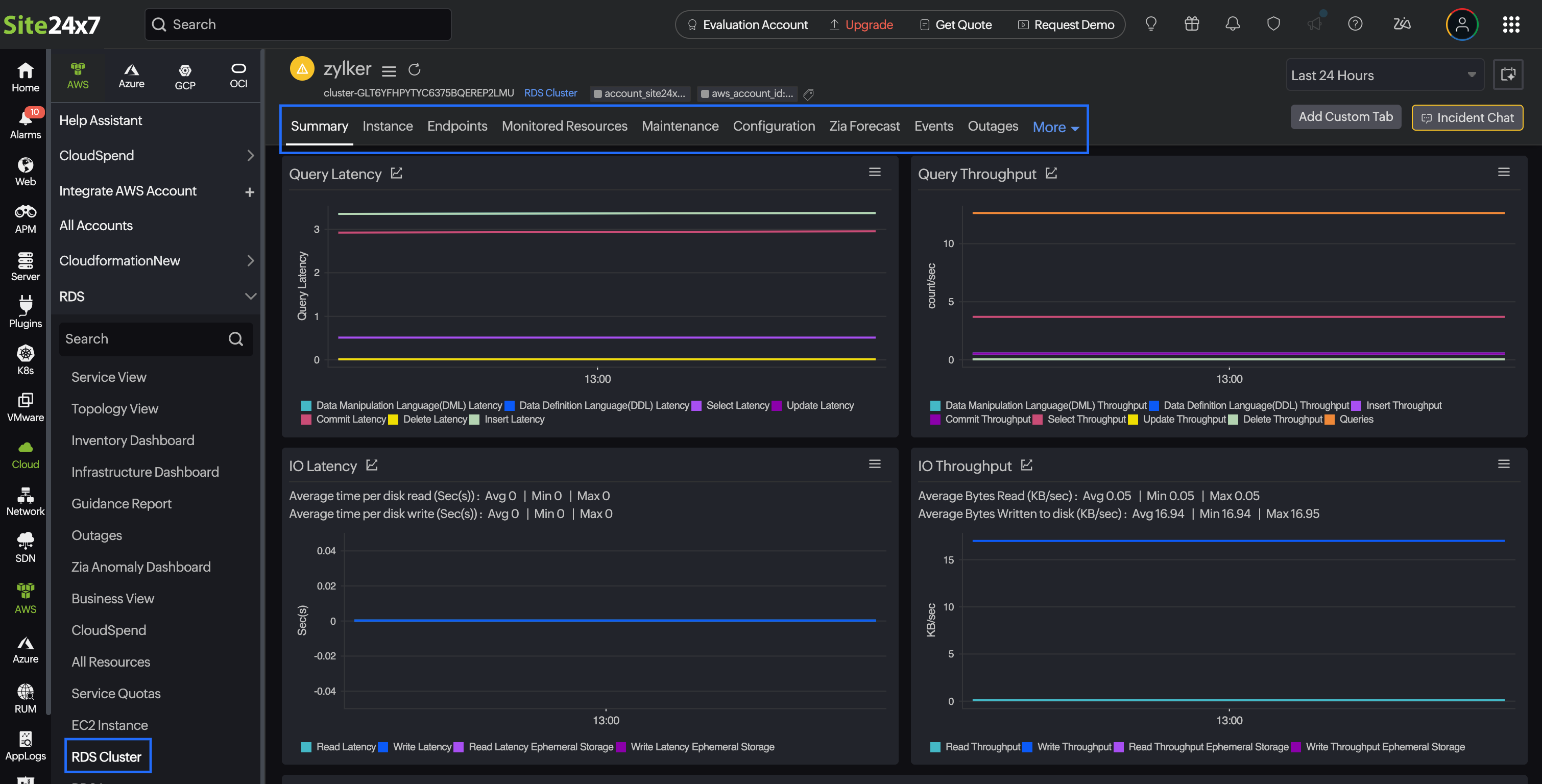Toggle Insert Latency legend series
Viewport: 1542px width, 784px height.
514,420
